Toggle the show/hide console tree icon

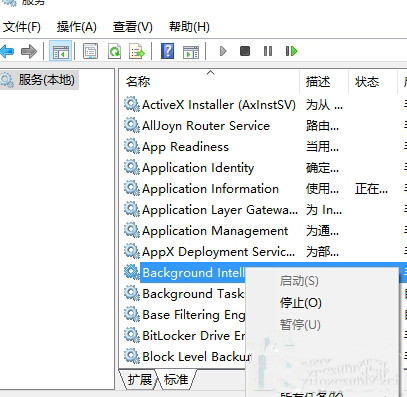coord(60,51)
